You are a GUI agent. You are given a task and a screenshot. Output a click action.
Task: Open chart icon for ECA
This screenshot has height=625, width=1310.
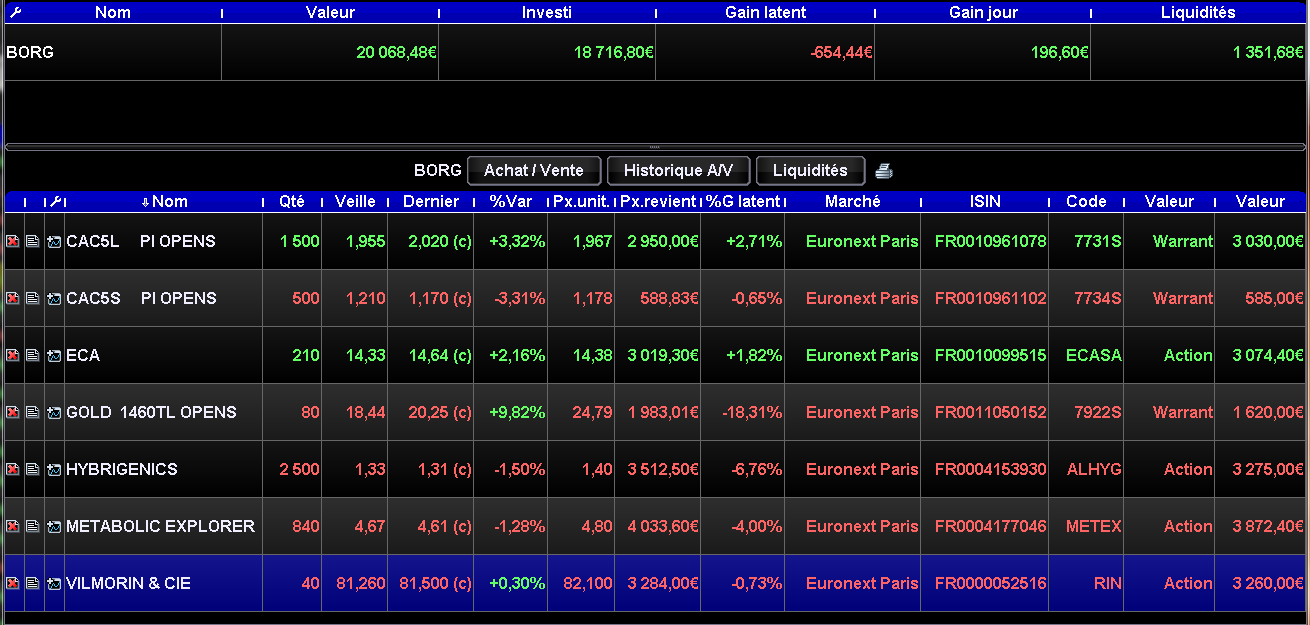pos(54,355)
